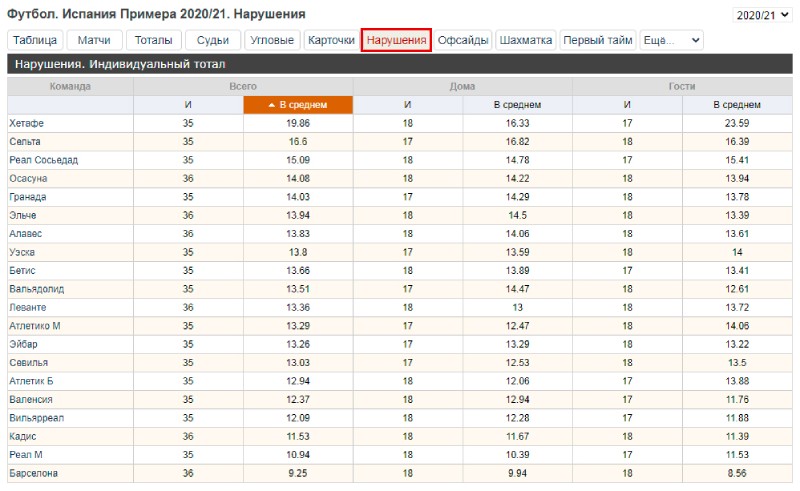The image size is (800, 491).
Task: Open the Эльче team link
Action: pos(22,215)
